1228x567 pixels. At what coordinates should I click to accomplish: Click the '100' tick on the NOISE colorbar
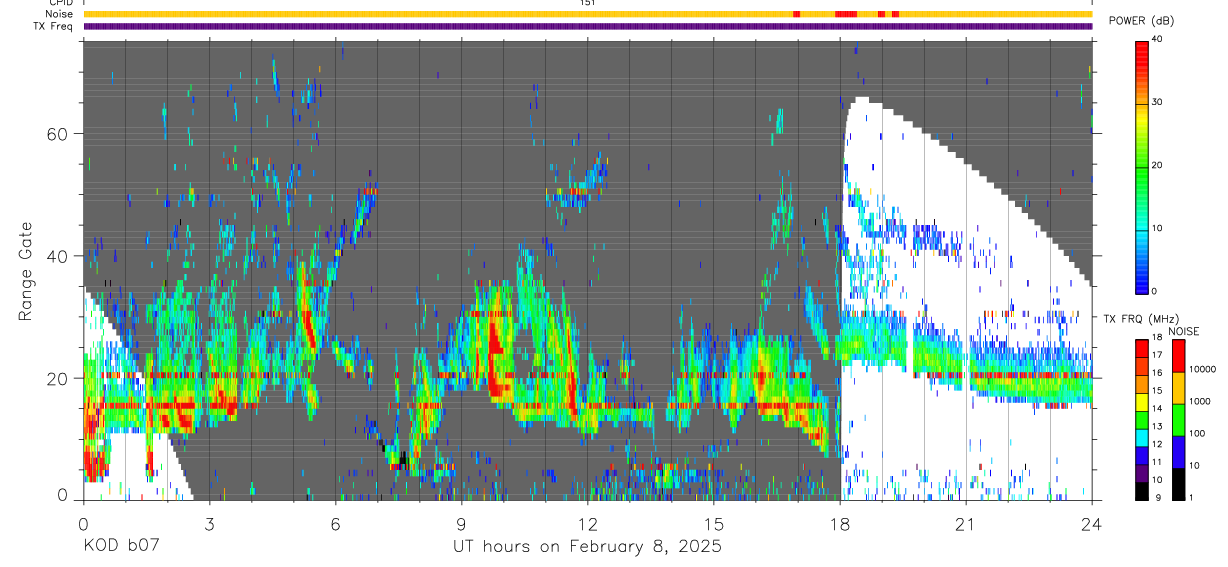(x=1196, y=433)
